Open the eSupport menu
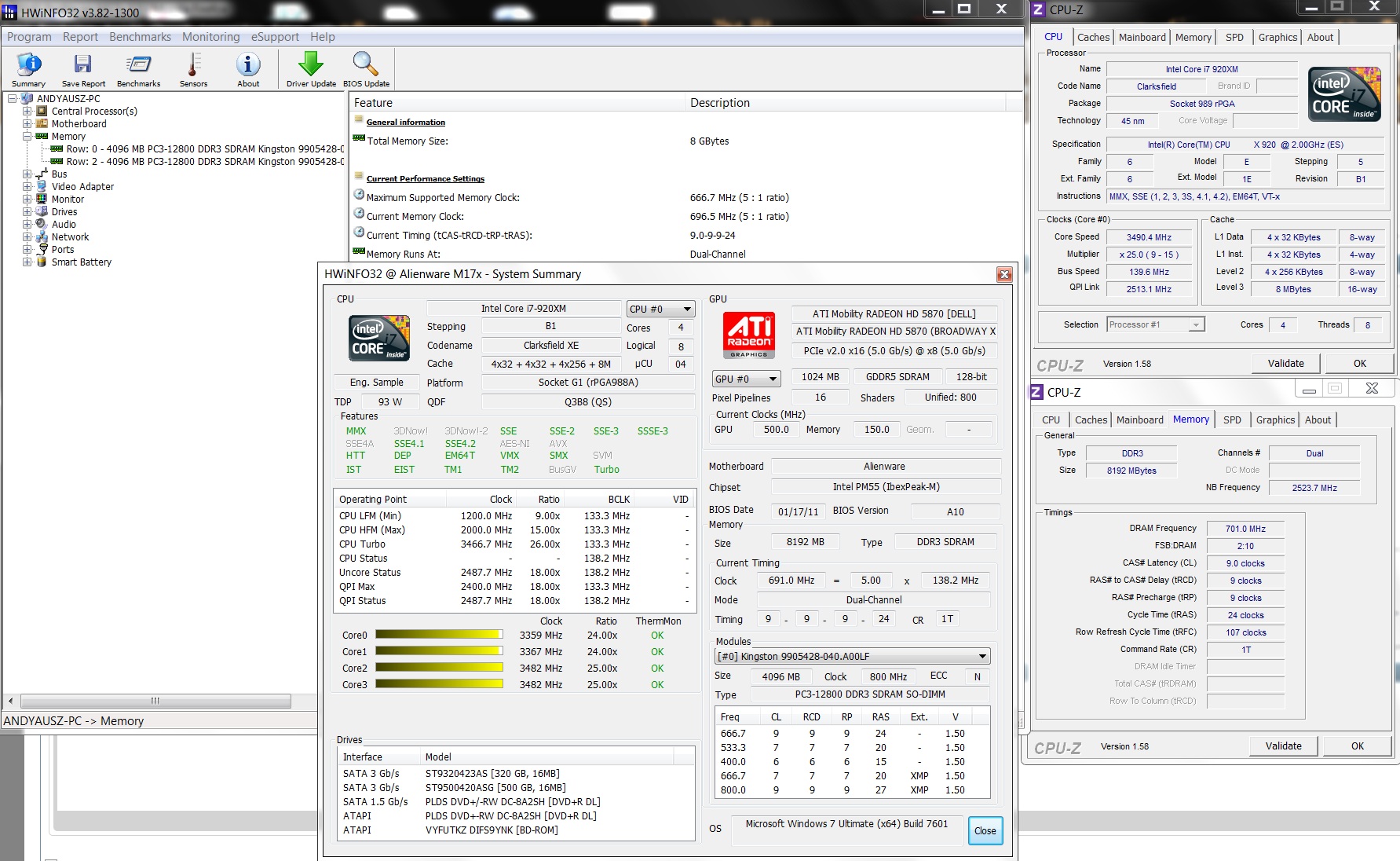1400x861 pixels. coord(275,37)
